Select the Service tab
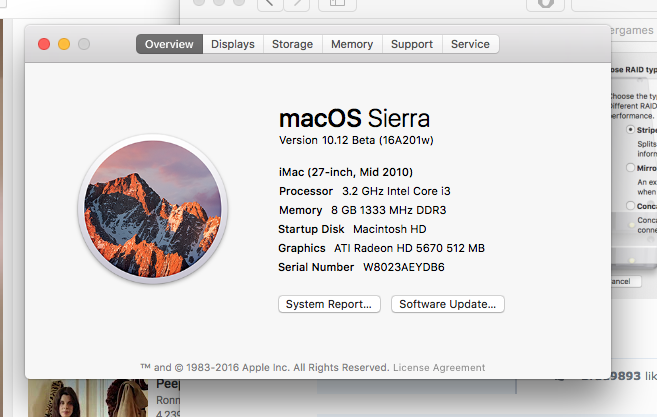The width and height of the screenshot is (657, 417). pyautogui.click(x=471, y=44)
